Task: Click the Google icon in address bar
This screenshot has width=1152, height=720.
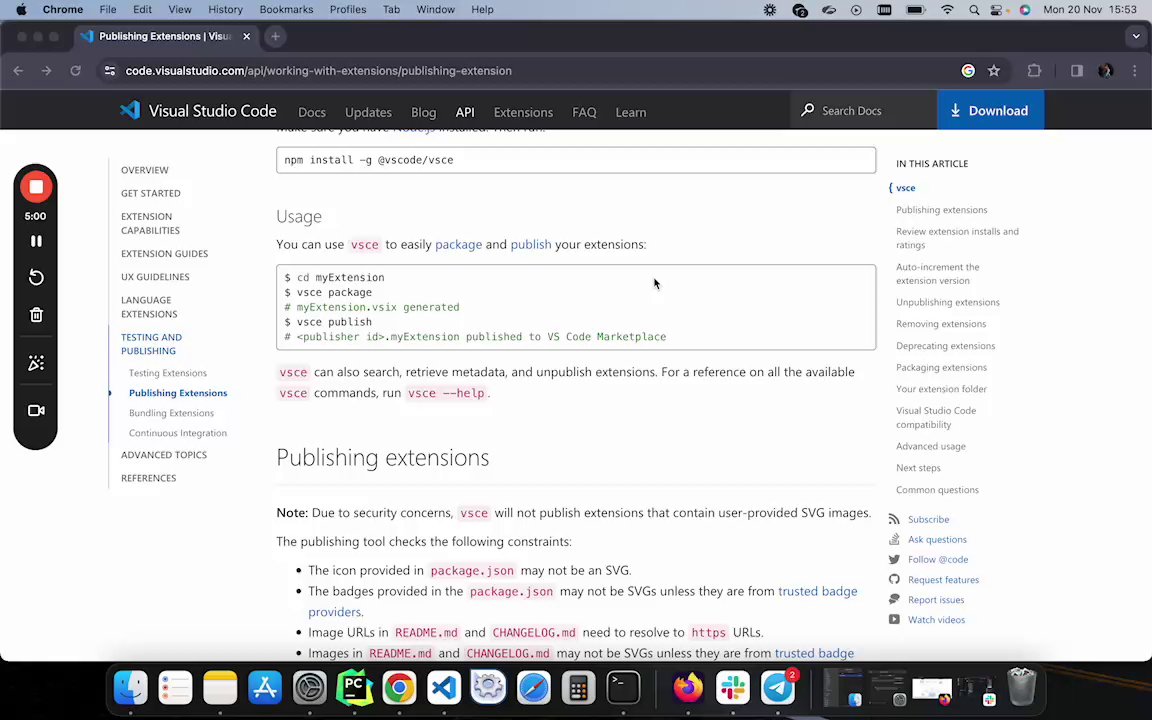Action: click(x=968, y=71)
